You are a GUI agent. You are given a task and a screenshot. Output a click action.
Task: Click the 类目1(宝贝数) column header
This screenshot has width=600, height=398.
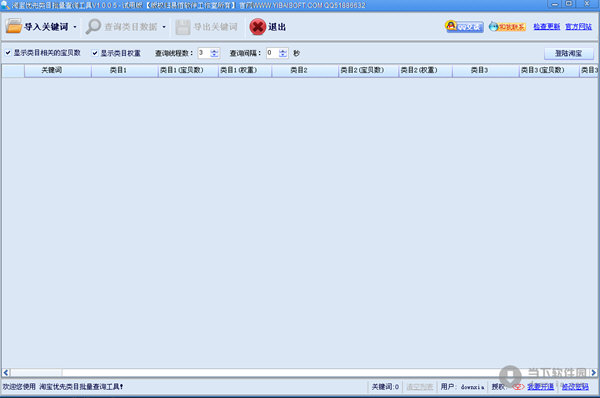point(188,70)
